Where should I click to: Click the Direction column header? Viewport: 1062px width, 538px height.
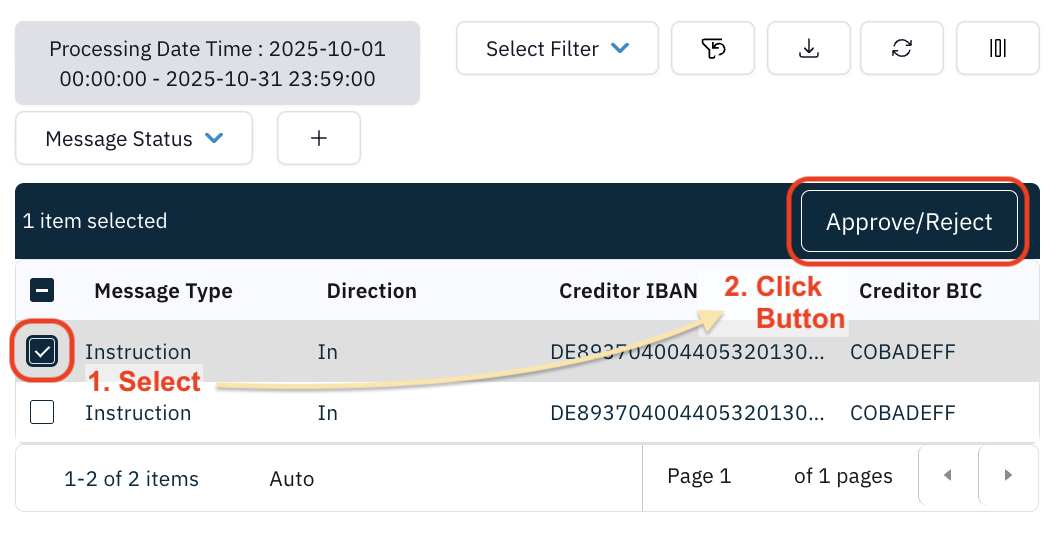(371, 291)
